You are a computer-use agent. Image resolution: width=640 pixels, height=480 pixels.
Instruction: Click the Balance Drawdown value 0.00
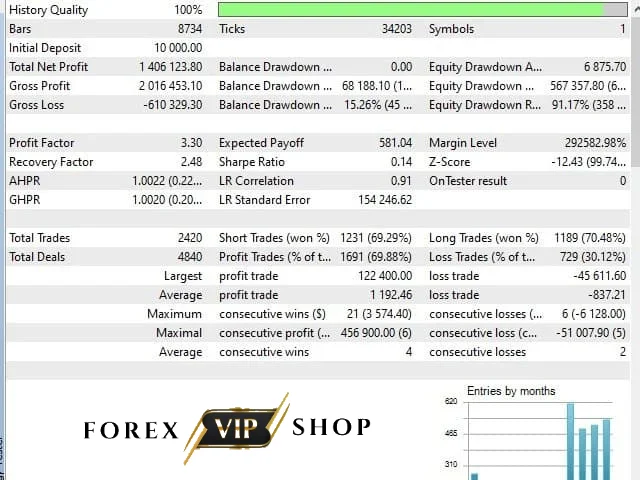[401, 67]
